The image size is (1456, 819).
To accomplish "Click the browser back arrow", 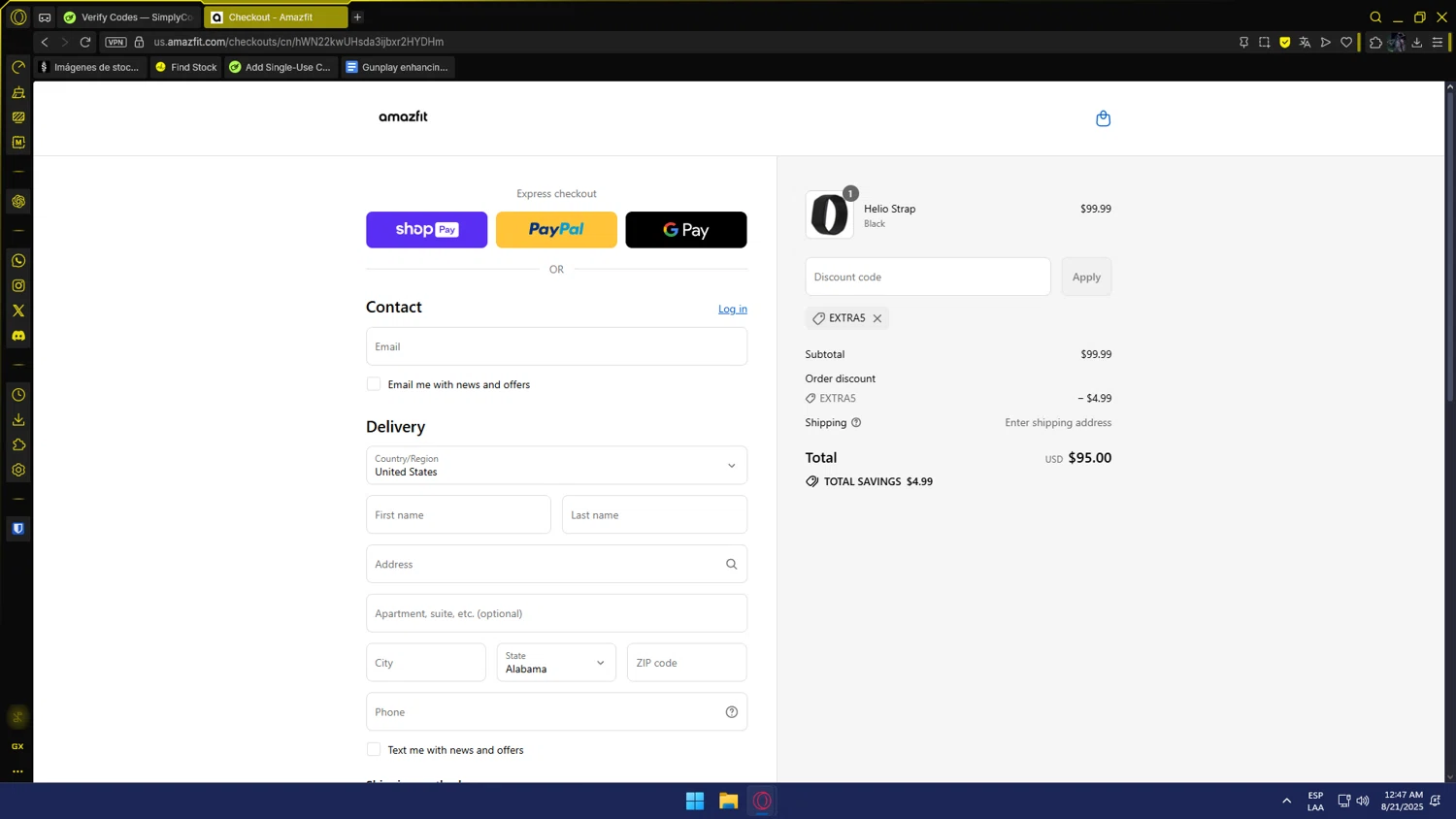I will [x=45, y=42].
